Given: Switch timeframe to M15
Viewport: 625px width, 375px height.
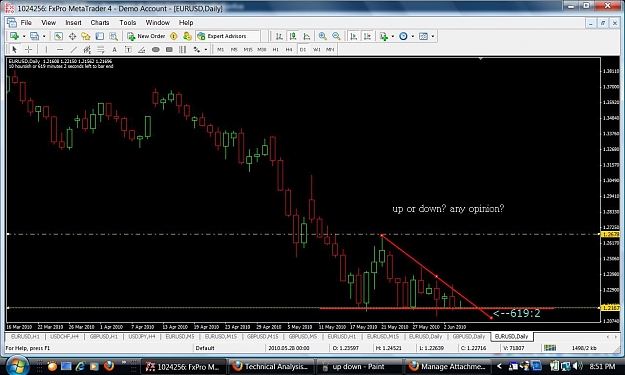Looking at the screenshot, I should (x=248, y=49).
